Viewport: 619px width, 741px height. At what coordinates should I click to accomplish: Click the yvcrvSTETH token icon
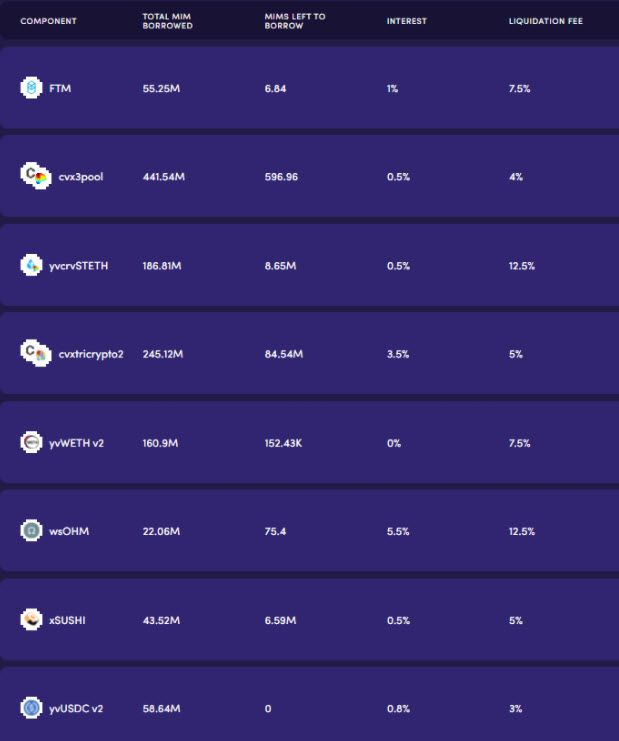31,265
